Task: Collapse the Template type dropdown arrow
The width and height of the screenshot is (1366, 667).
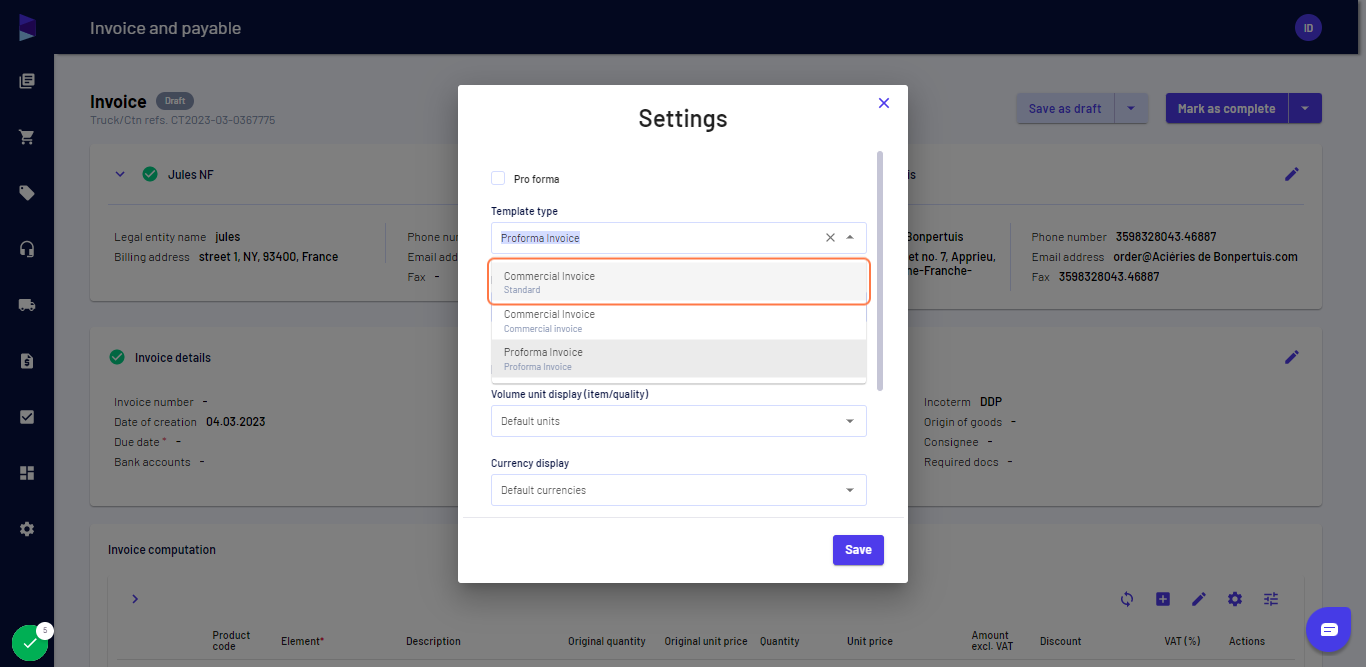Action: 850,238
